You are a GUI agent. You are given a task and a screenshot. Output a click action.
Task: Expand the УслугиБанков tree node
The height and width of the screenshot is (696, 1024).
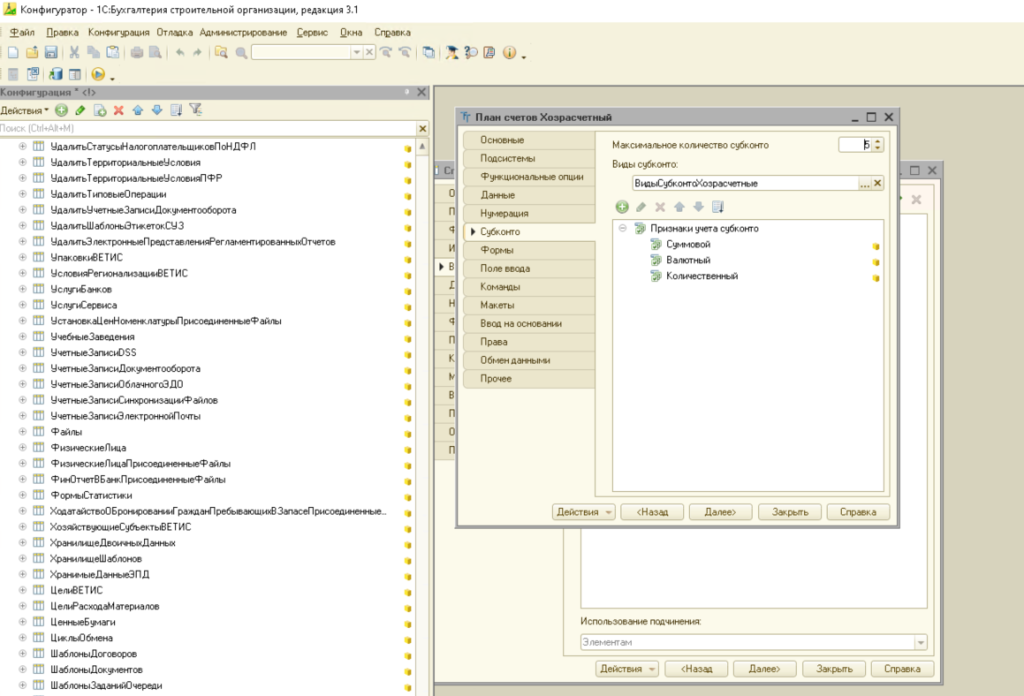(x=22, y=289)
